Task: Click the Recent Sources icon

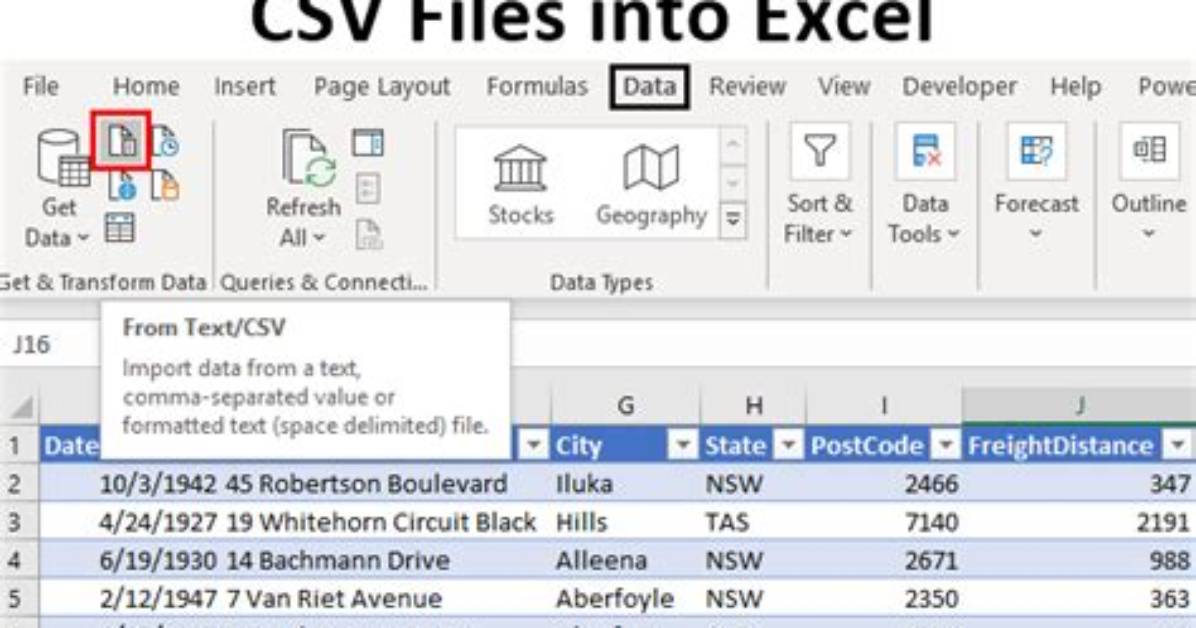Action: [x=166, y=141]
